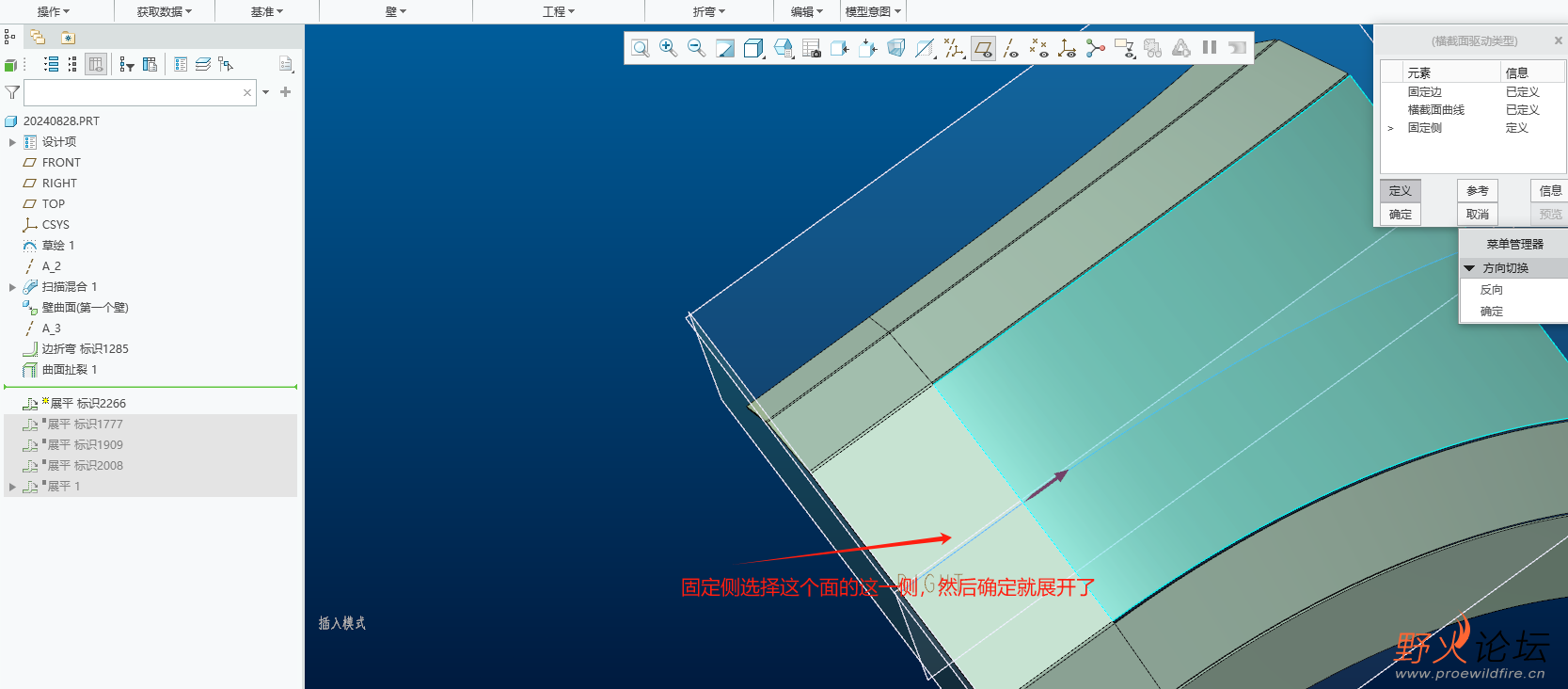Expand the 扫描混合 1 feature node
This screenshot has height=689, width=1568.
12,287
